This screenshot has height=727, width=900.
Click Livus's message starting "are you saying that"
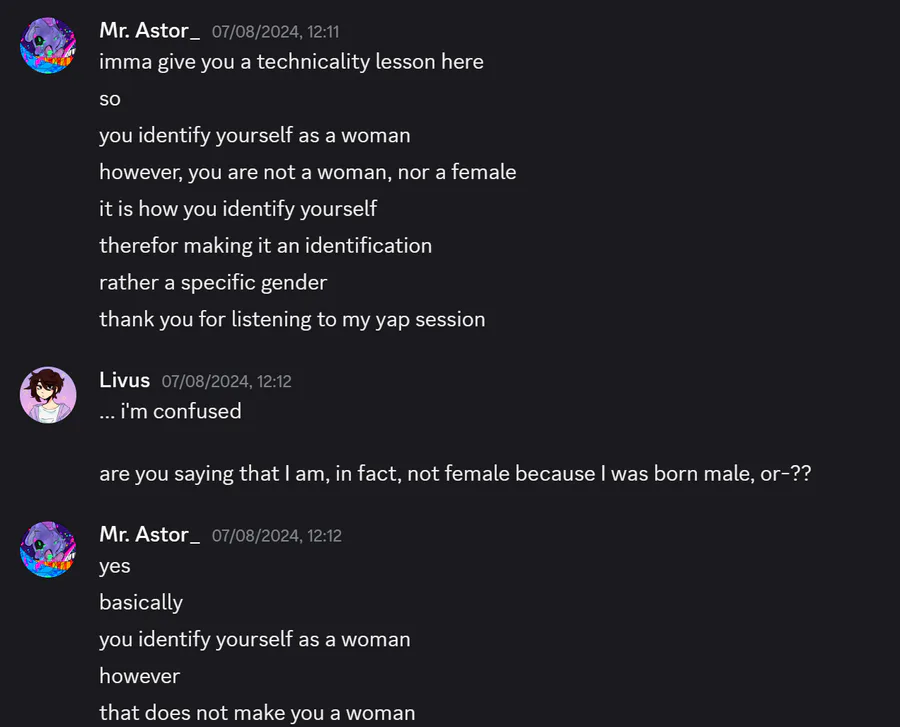click(455, 473)
